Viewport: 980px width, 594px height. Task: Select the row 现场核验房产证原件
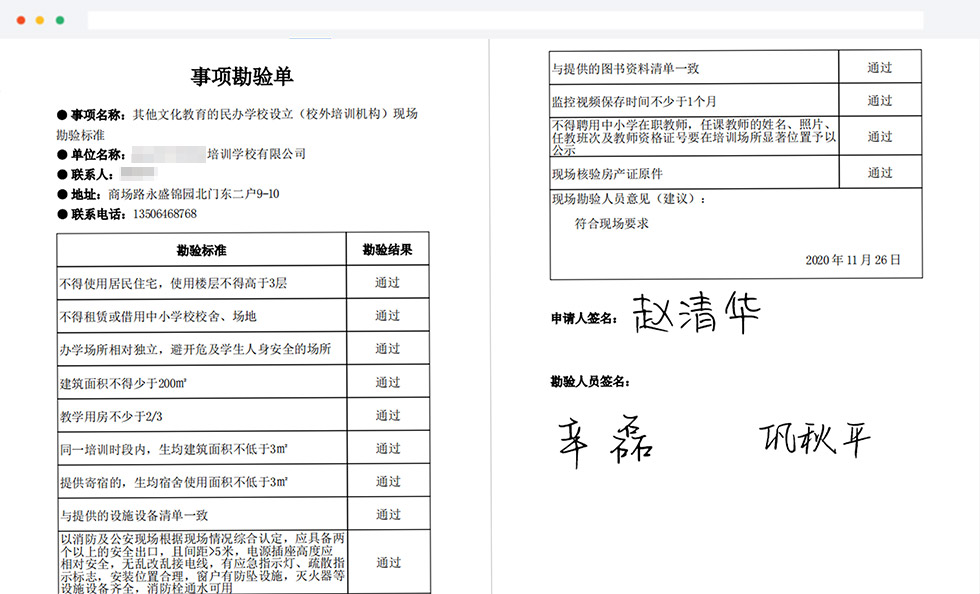click(x=694, y=173)
